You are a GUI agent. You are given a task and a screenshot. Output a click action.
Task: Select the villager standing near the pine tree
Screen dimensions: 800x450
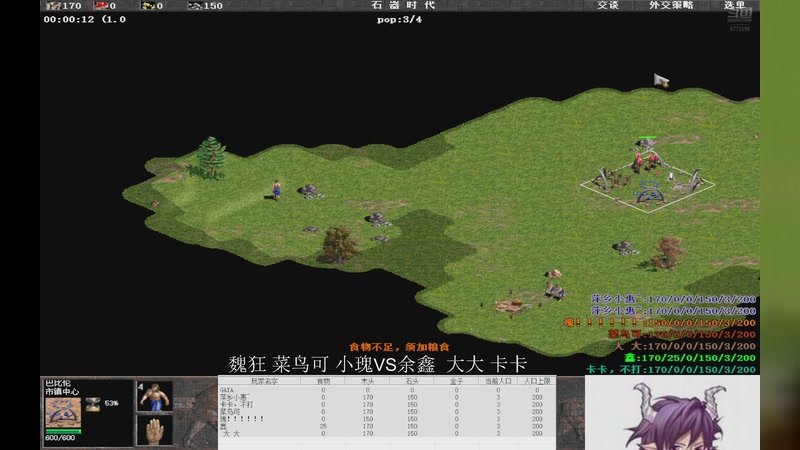(x=277, y=189)
